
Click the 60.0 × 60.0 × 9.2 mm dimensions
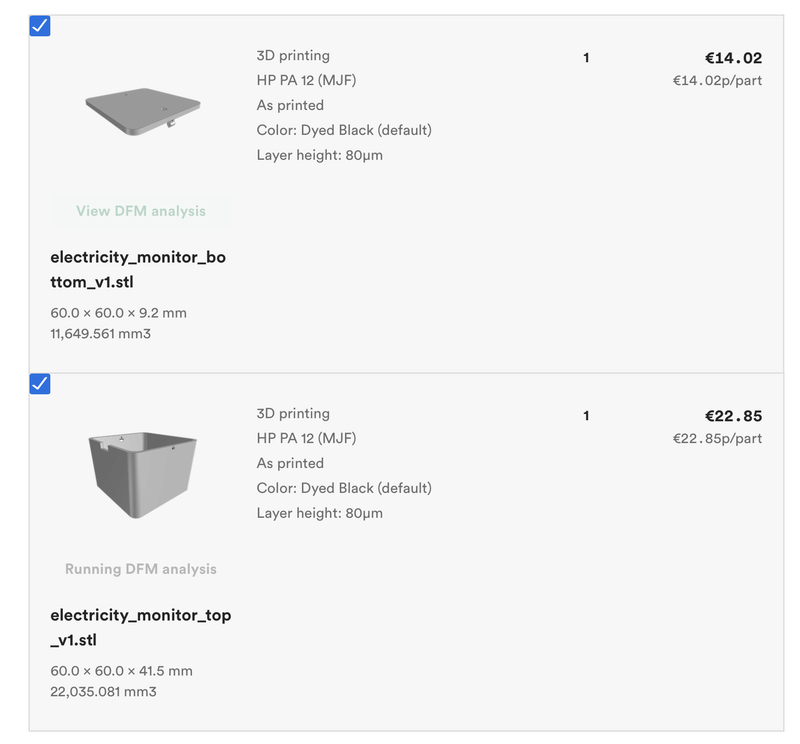coord(118,313)
